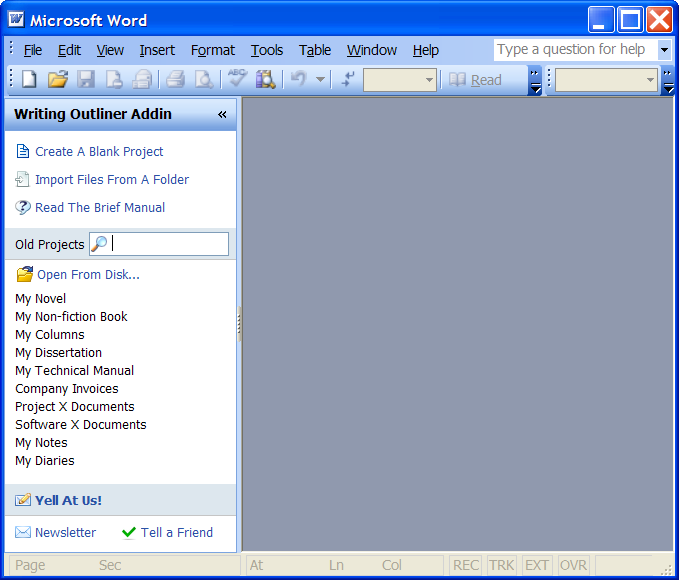Viewport: 679px width, 580px height.
Task: Open the Undo history dropdown arrow
Action: (320, 80)
